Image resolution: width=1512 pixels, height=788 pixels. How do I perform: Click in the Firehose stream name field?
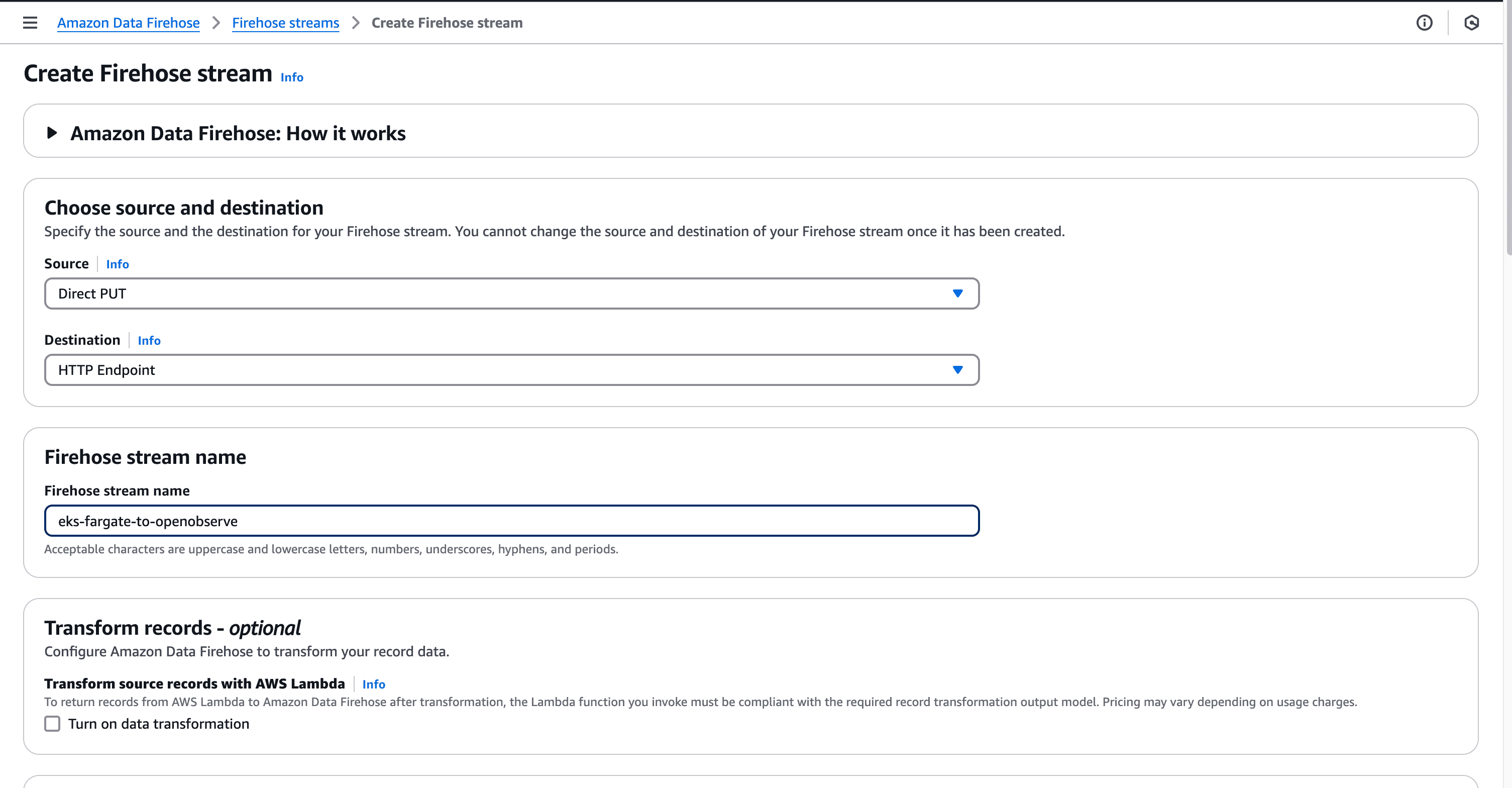(511, 521)
